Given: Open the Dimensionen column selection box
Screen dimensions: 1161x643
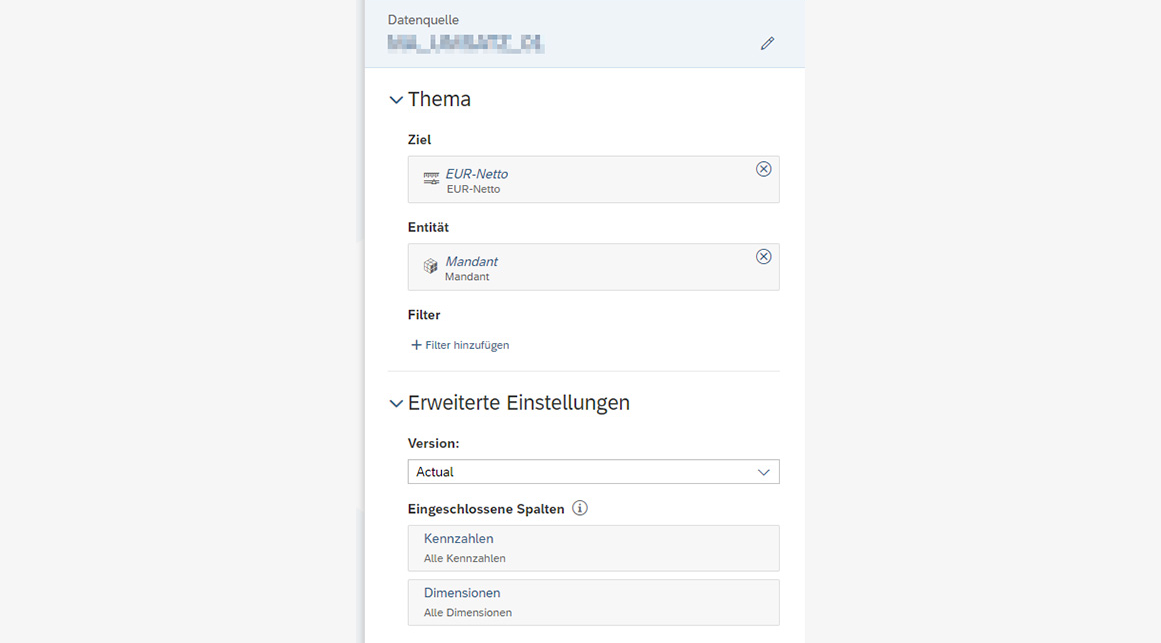Looking at the screenshot, I should [593, 602].
